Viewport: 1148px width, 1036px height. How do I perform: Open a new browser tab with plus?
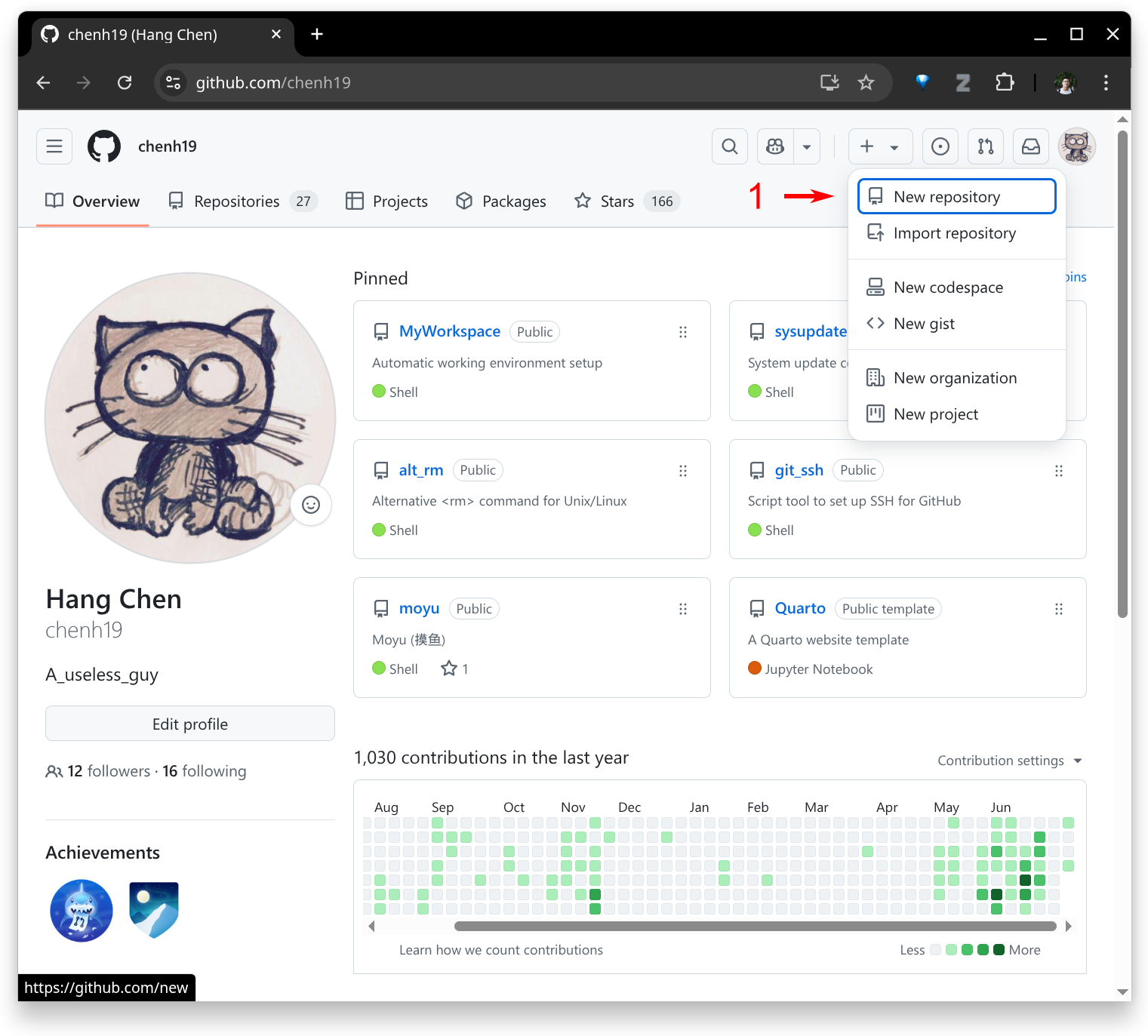click(317, 34)
